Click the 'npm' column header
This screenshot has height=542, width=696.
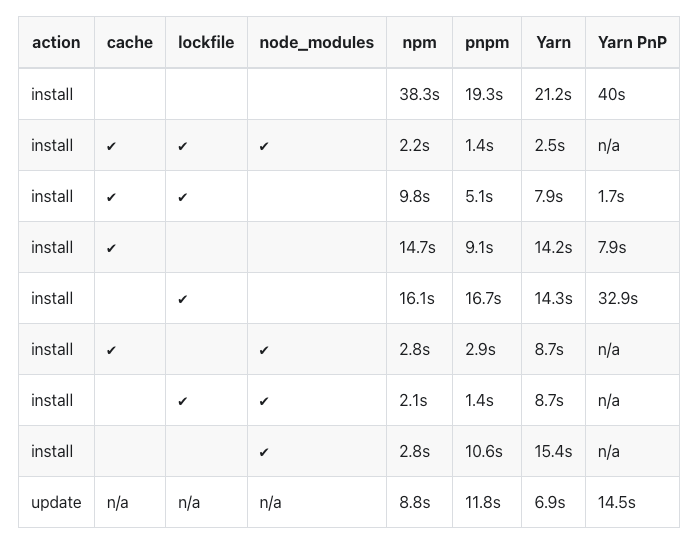point(419,43)
